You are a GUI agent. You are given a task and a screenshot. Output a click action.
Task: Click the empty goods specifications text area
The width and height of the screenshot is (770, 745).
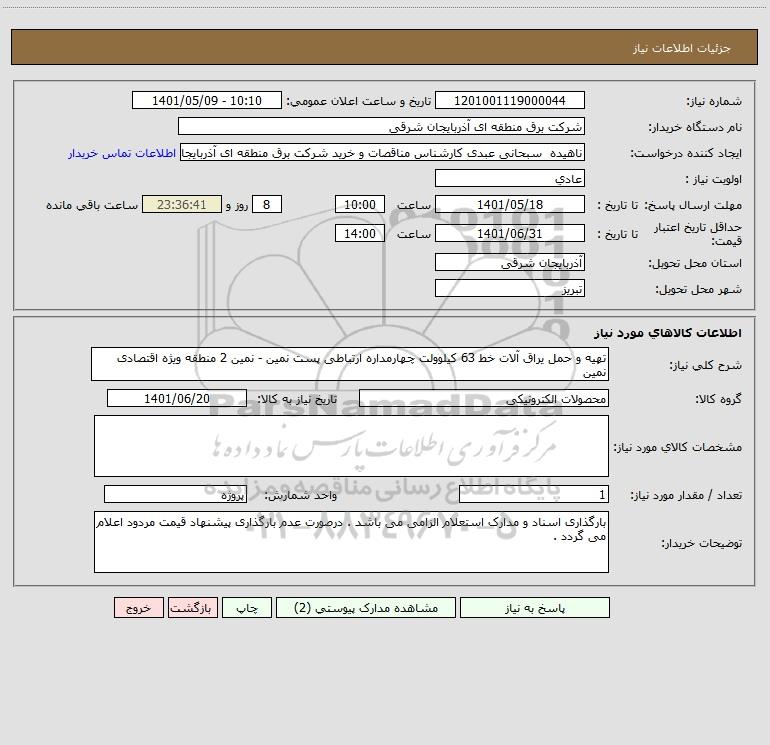(x=351, y=446)
